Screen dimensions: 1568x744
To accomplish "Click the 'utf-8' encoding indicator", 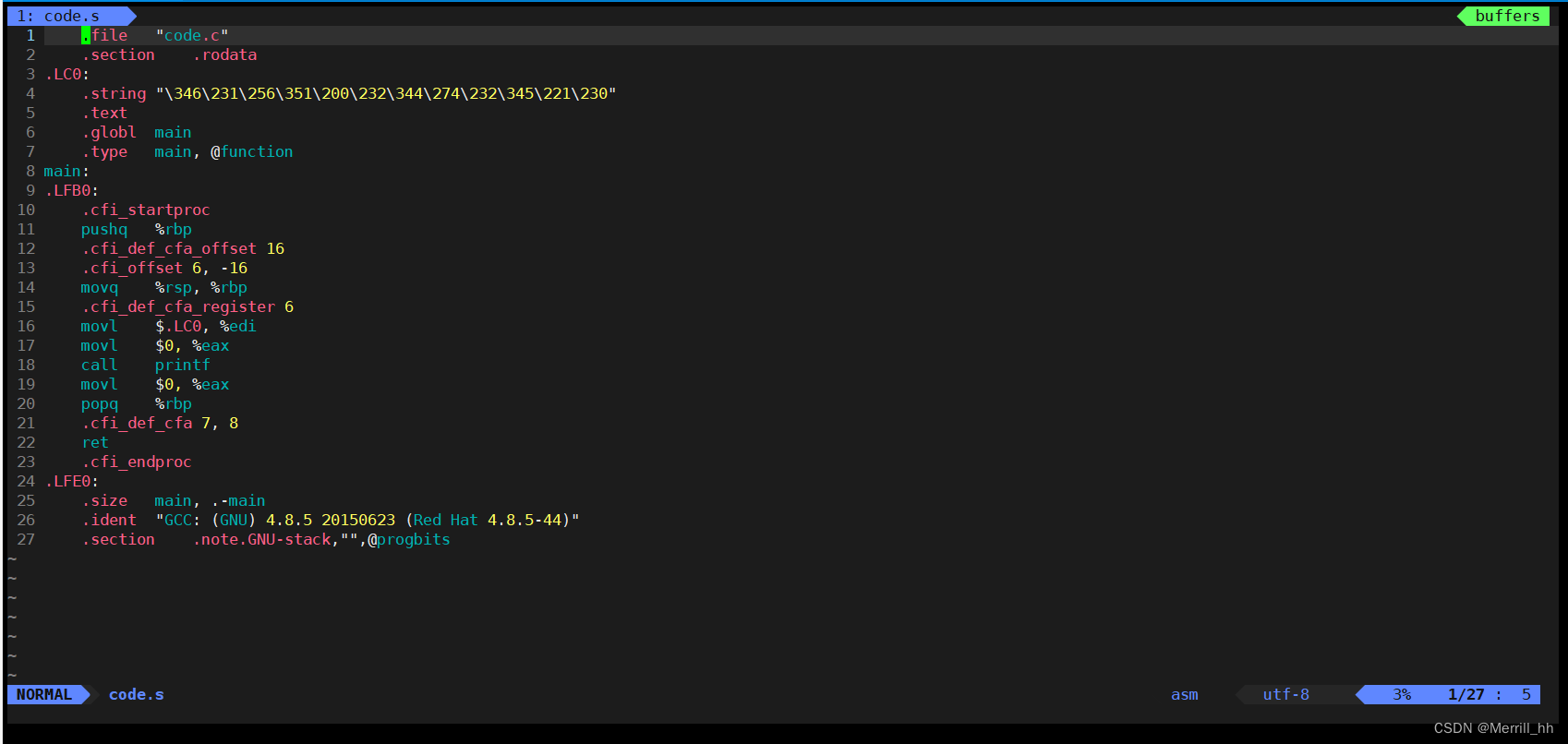I will tap(1285, 694).
